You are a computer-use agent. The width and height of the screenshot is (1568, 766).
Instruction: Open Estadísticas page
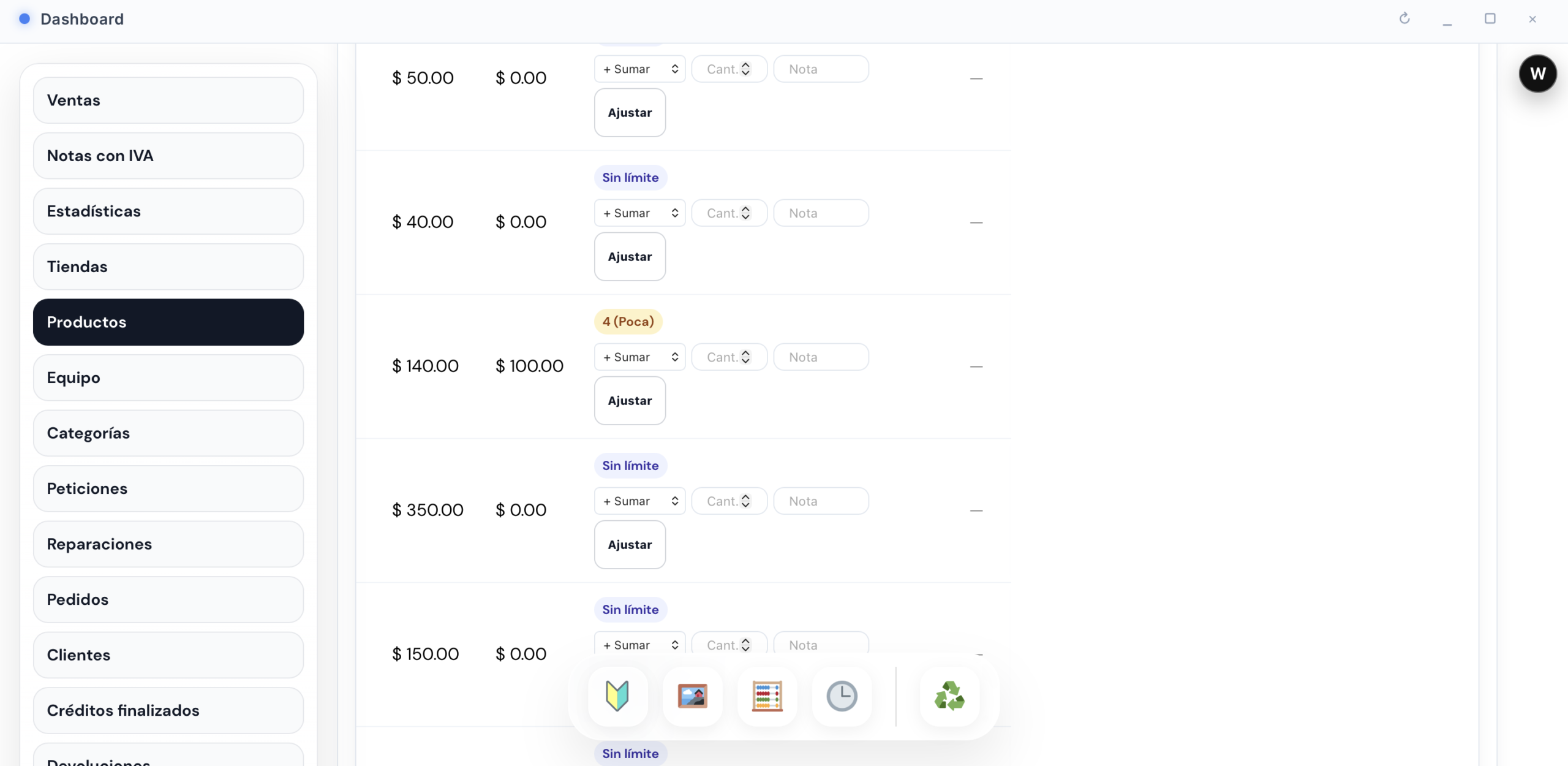click(168, 211)
